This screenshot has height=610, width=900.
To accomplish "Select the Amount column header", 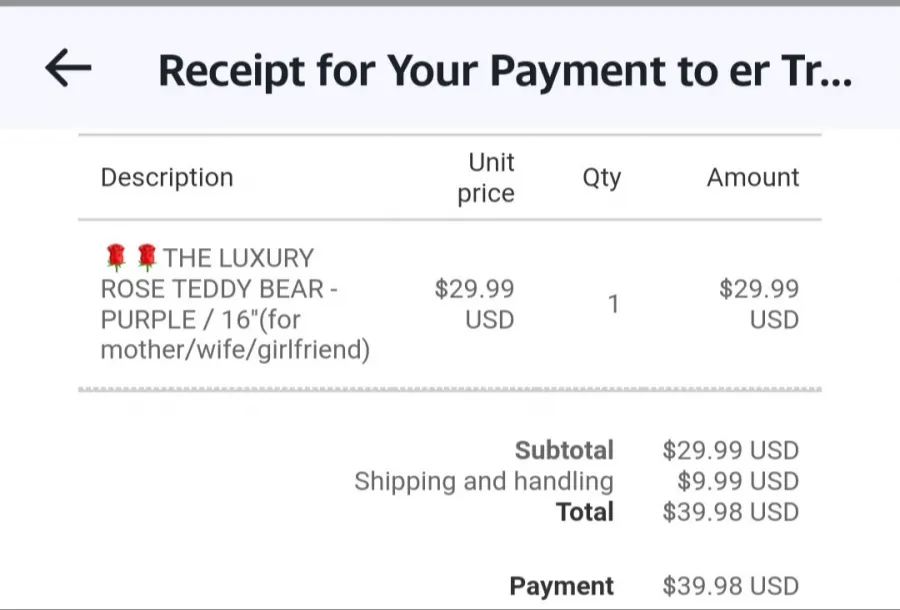I will coord(753,177).
